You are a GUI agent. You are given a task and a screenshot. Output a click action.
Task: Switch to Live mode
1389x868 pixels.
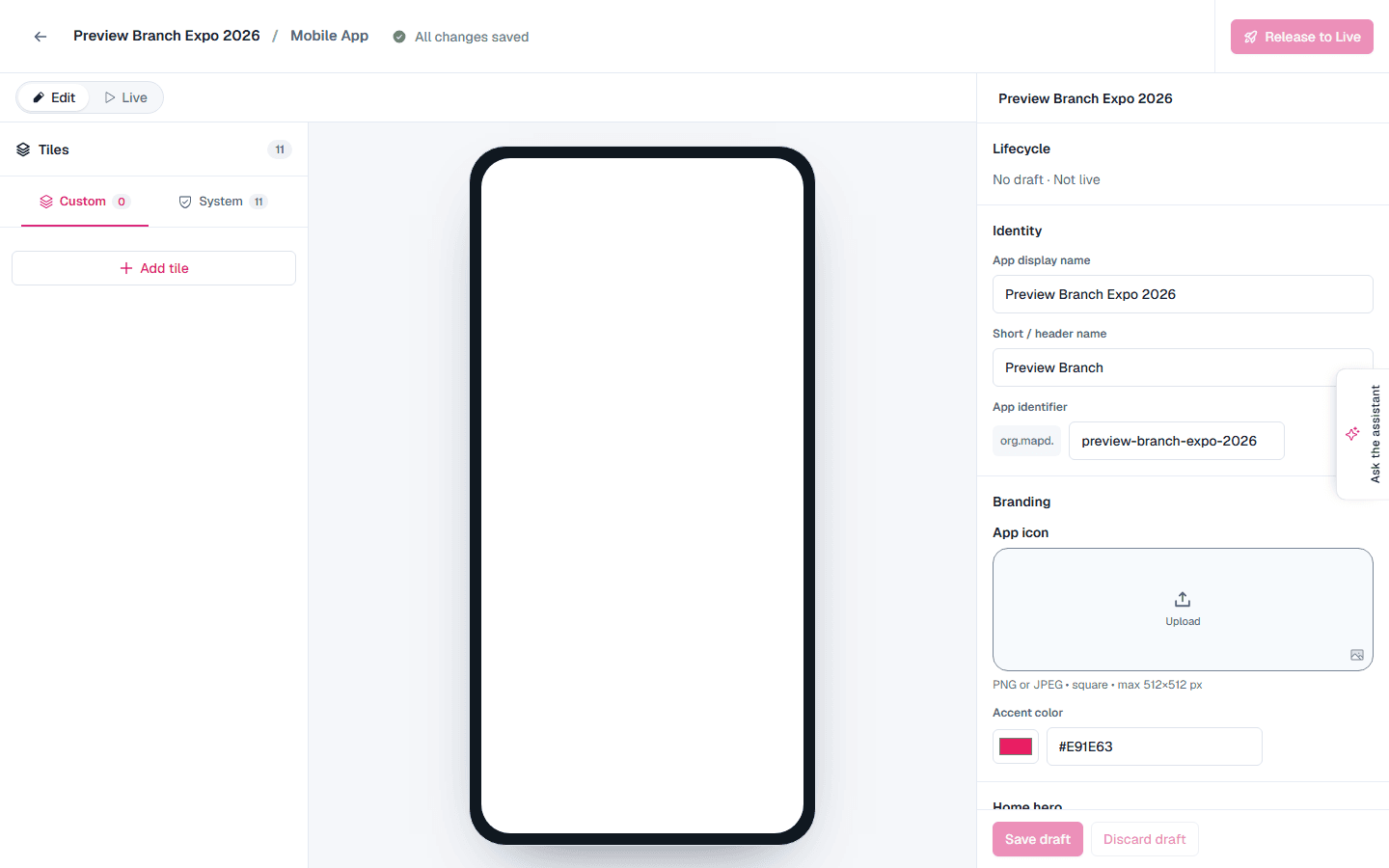point(126,97)
